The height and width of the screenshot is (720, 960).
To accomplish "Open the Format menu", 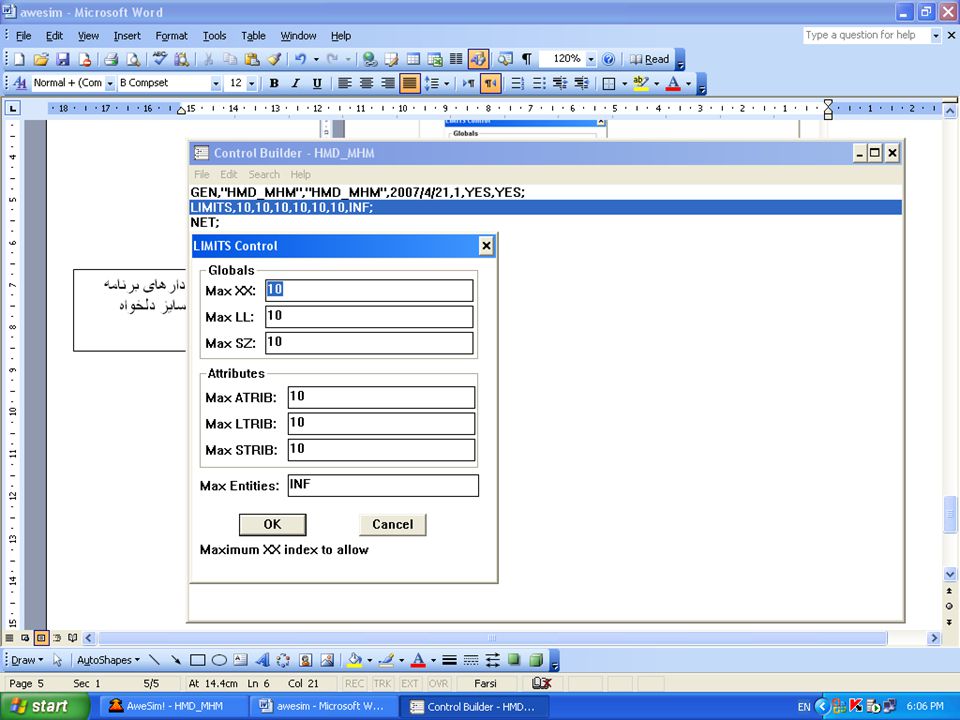I will pyautogui.click(x=171, y=36).
